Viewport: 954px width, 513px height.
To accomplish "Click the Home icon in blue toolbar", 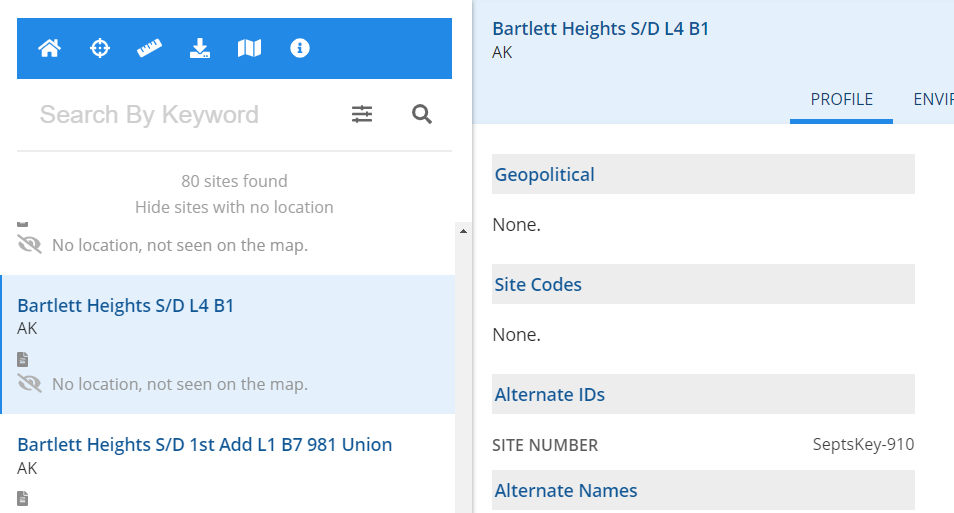I will 49,48.
